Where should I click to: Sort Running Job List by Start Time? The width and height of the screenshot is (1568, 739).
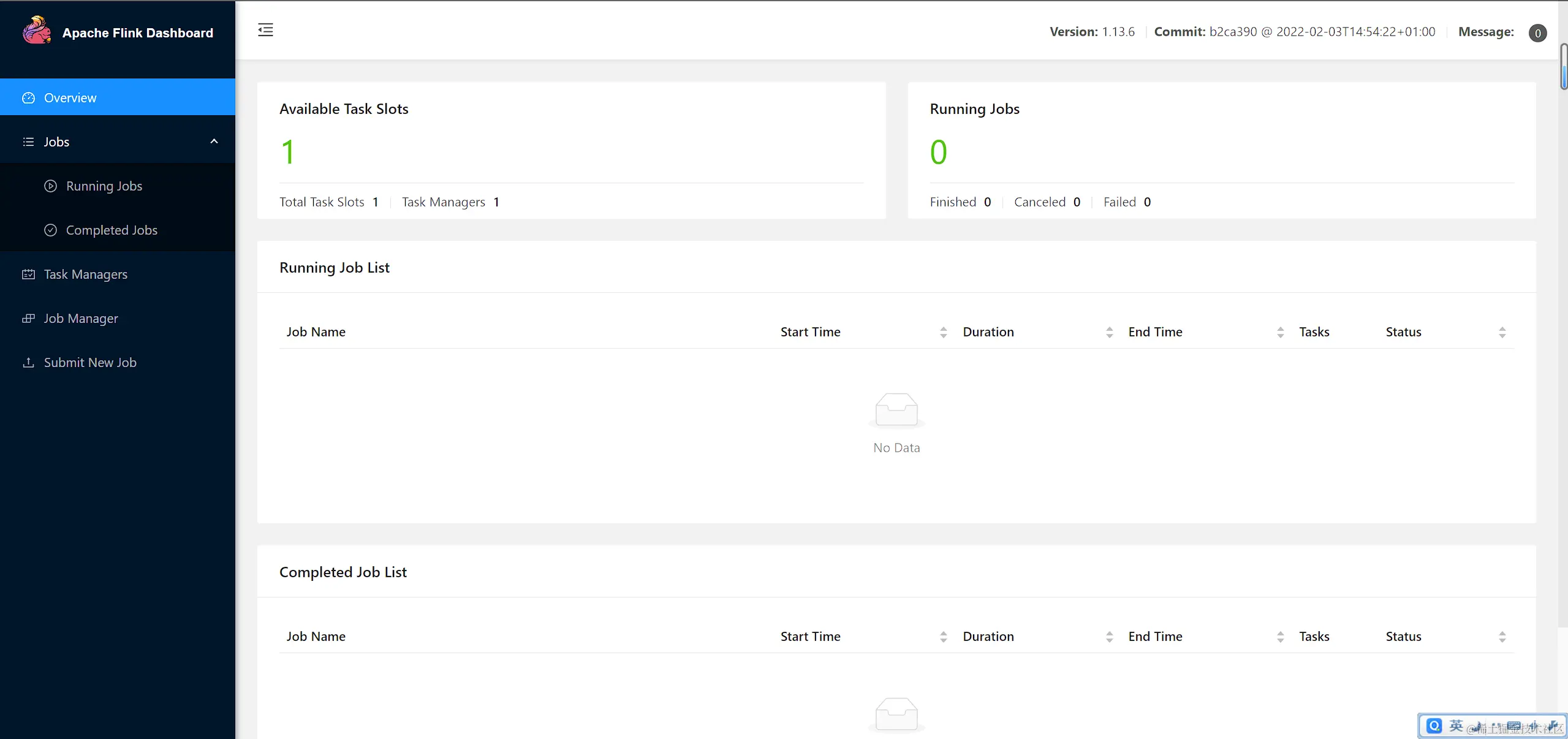coord(943,332)
